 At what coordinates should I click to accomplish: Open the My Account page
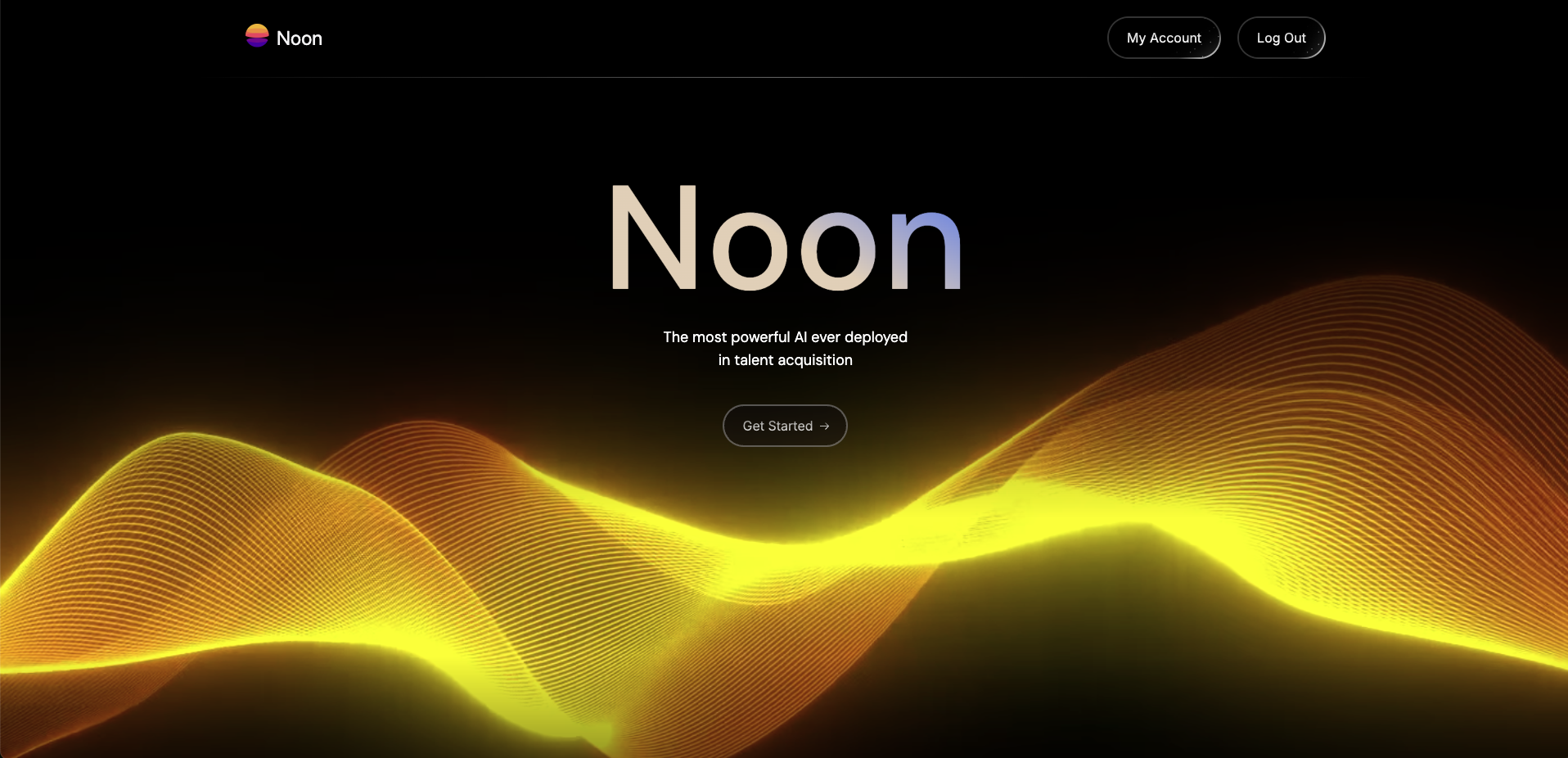point(1163,38)
